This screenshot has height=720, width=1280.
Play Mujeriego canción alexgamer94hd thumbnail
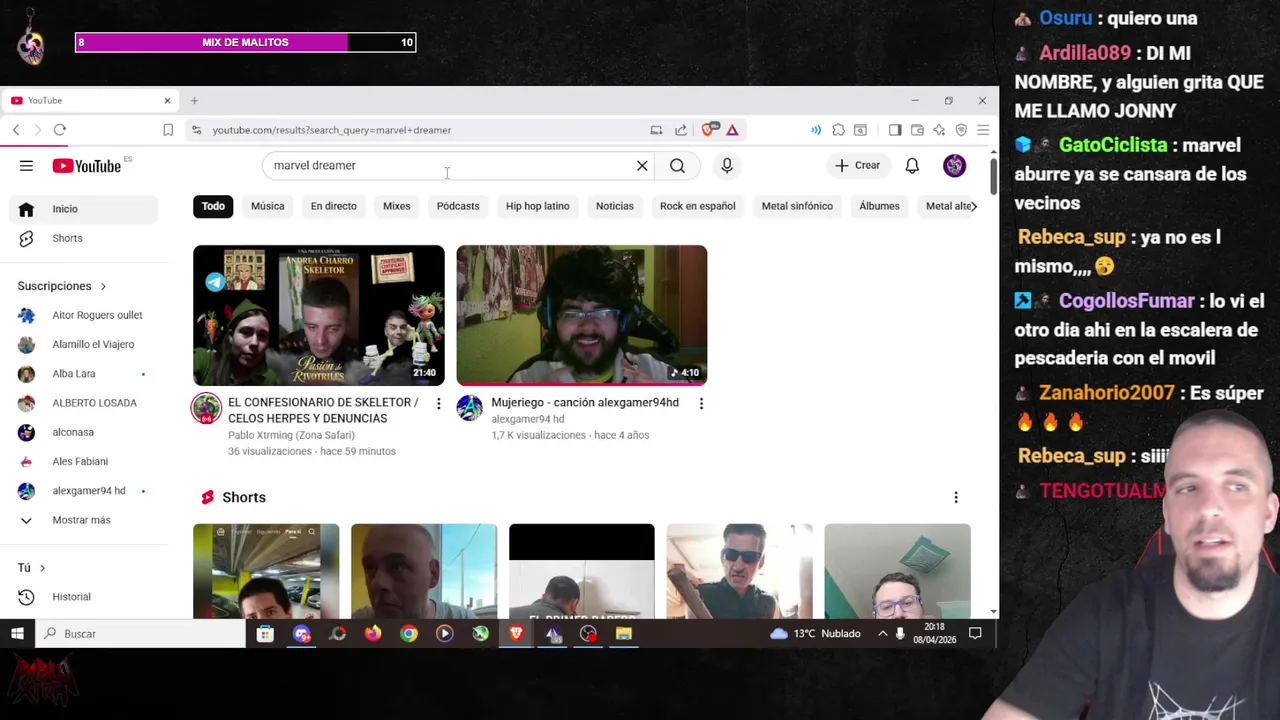[x=581, y=315]
